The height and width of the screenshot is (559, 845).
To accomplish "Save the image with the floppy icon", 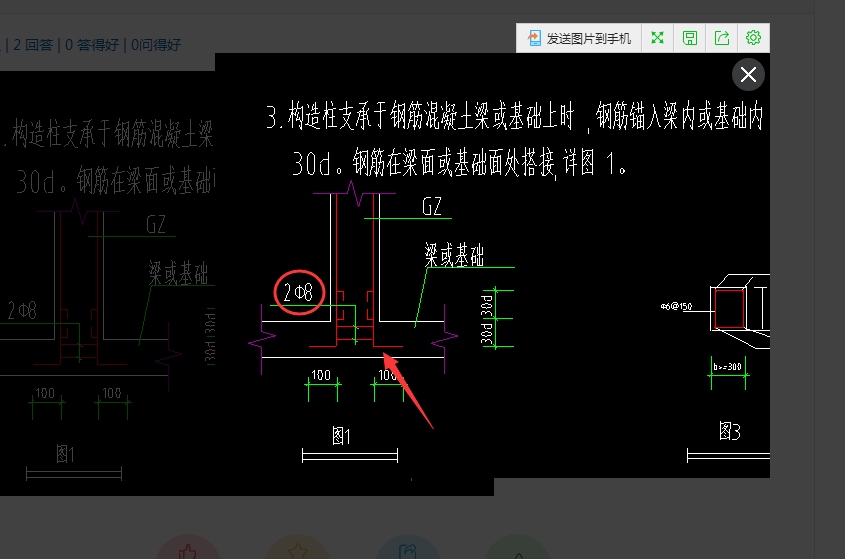I will tap(690, 38).
